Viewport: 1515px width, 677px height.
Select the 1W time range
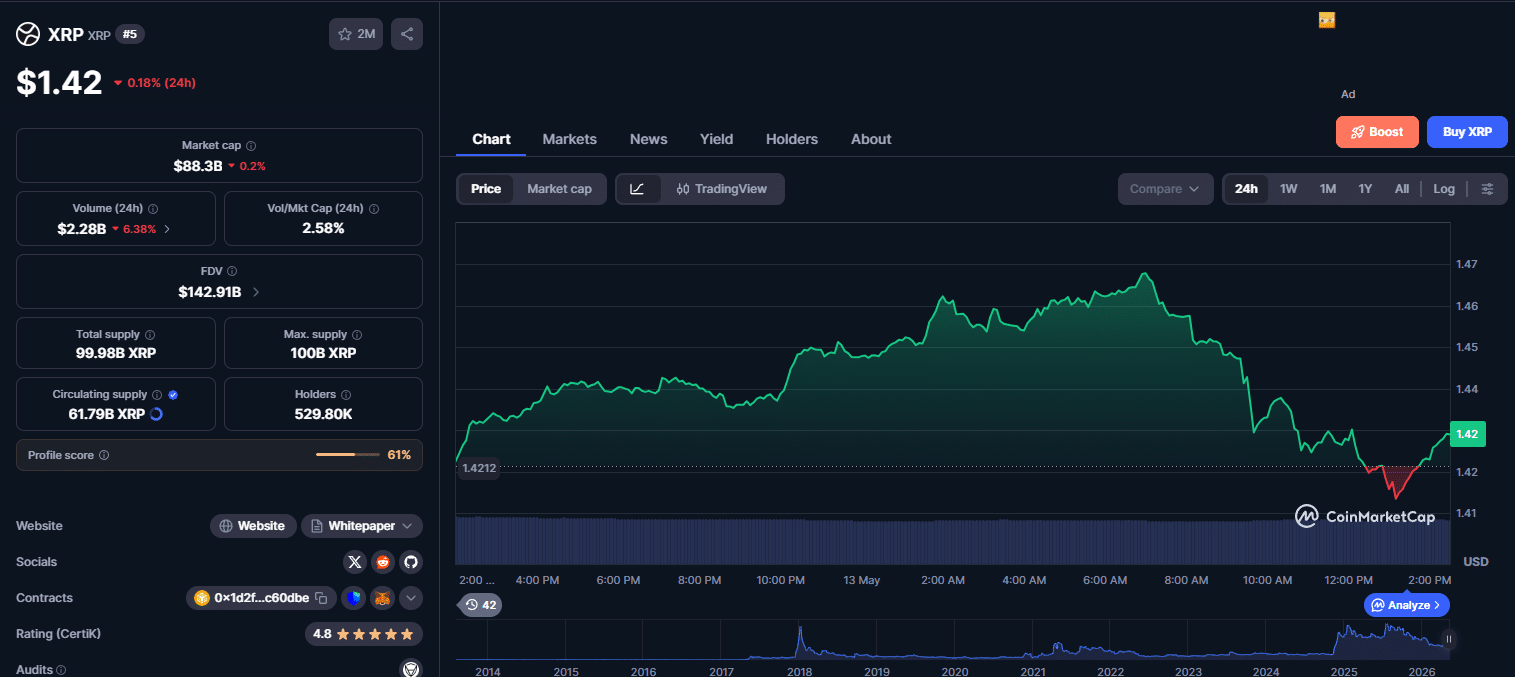point(1289,189)
